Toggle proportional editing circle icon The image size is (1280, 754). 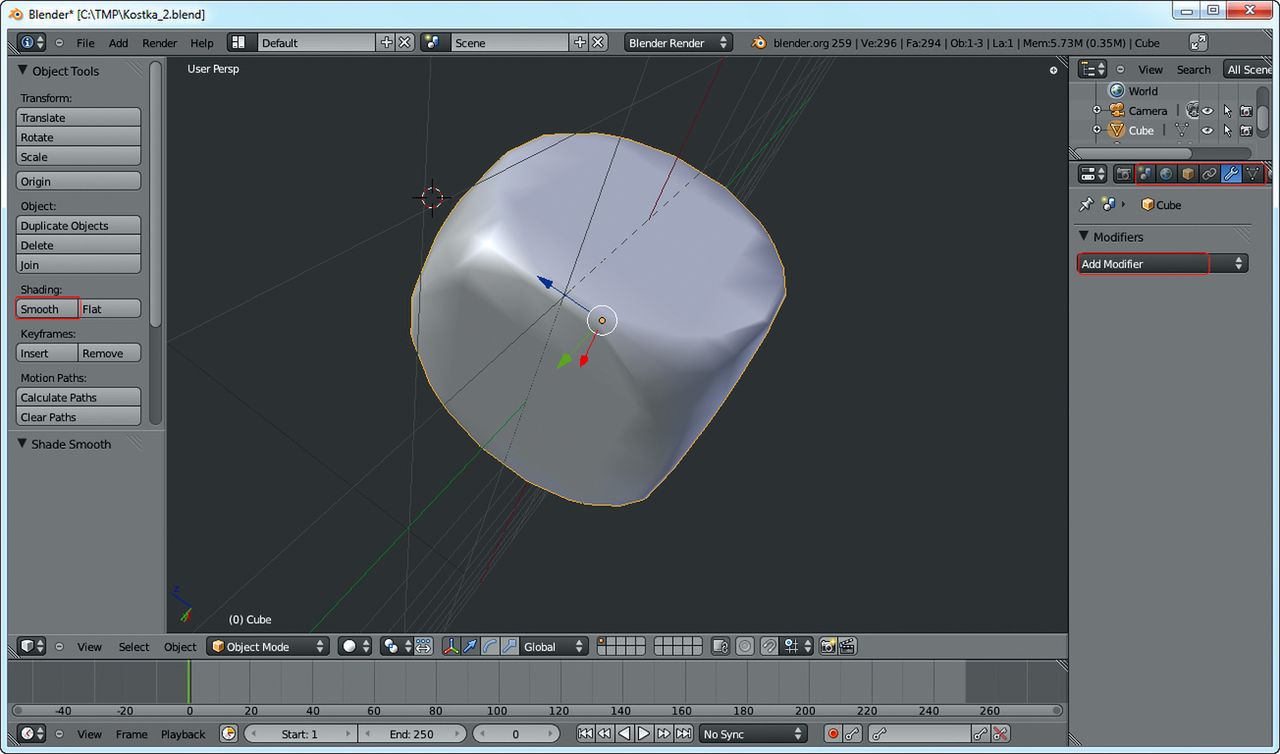tap(745, 647)
